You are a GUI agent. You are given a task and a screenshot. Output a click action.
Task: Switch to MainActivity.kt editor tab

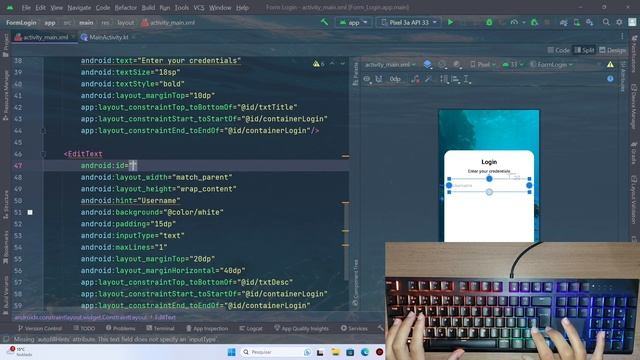(x=108, y=37)
